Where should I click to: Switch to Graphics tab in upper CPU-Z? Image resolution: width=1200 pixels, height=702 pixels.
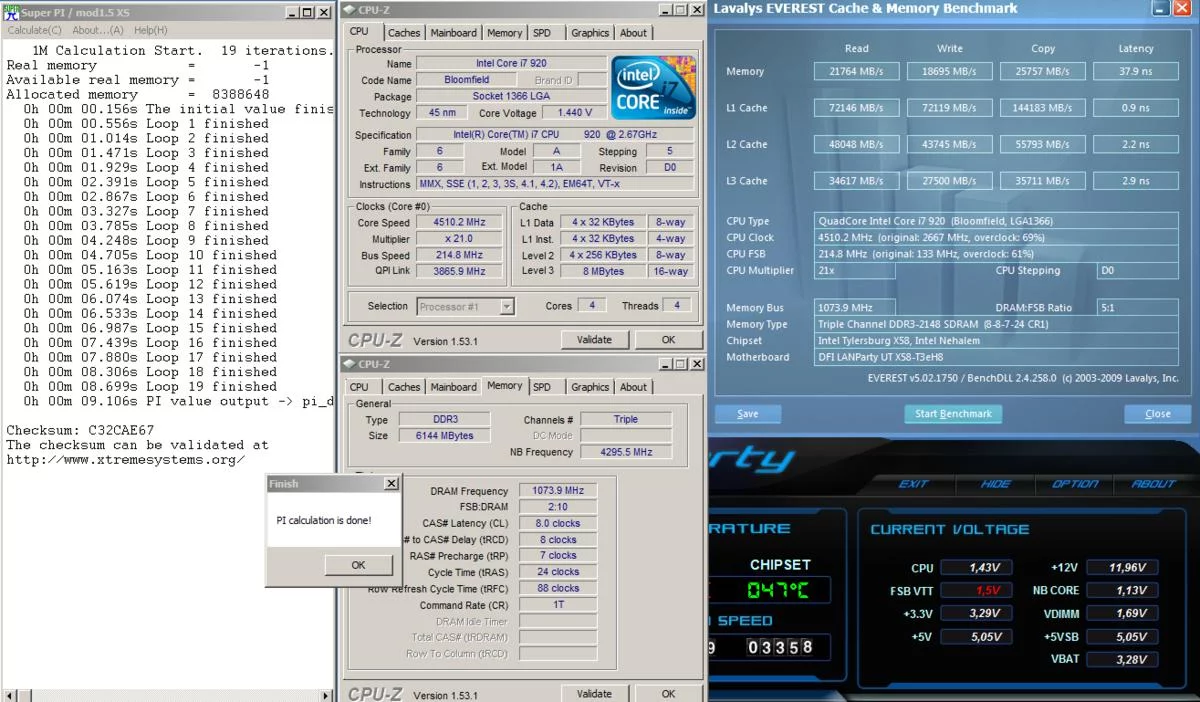[x=590, y=32]
